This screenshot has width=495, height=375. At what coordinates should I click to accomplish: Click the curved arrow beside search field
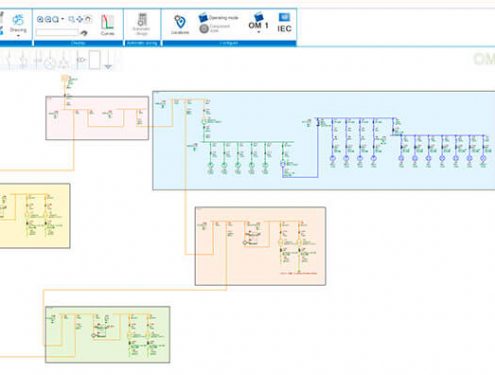84,33
